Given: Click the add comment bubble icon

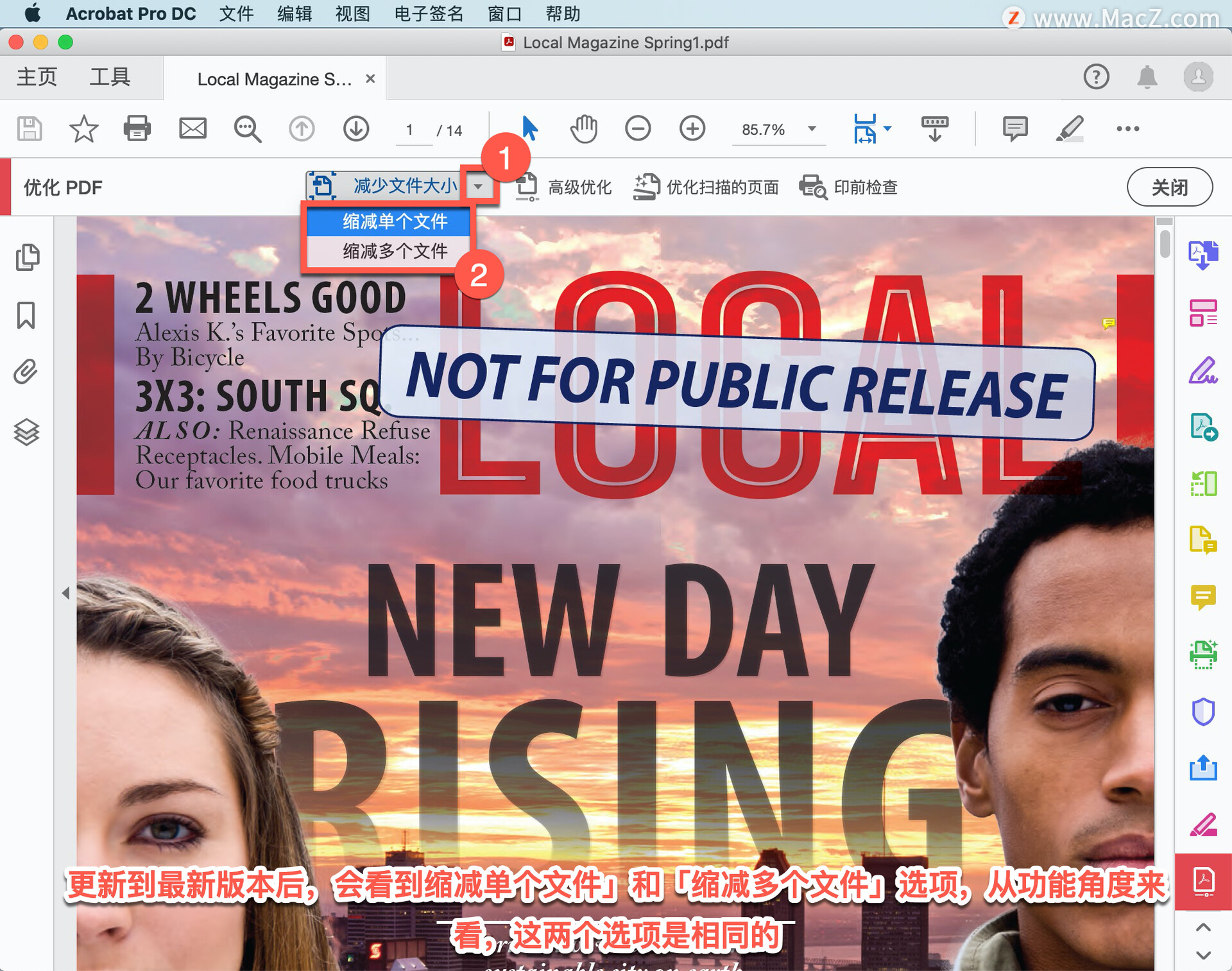Looking at the screenshot, I should [1014, 128].
